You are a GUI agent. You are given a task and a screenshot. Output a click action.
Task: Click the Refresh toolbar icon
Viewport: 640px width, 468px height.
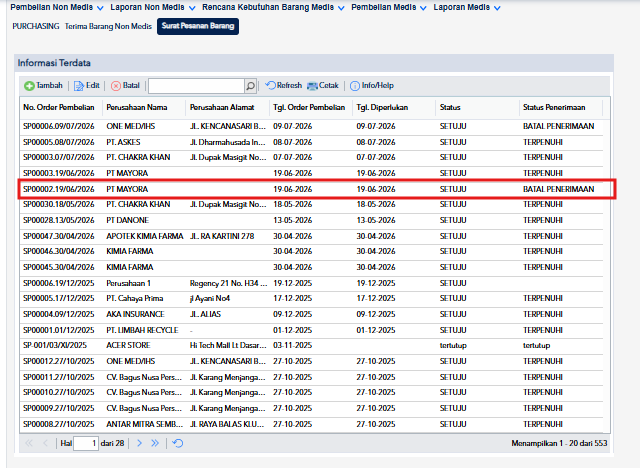[x=270, y=85]
